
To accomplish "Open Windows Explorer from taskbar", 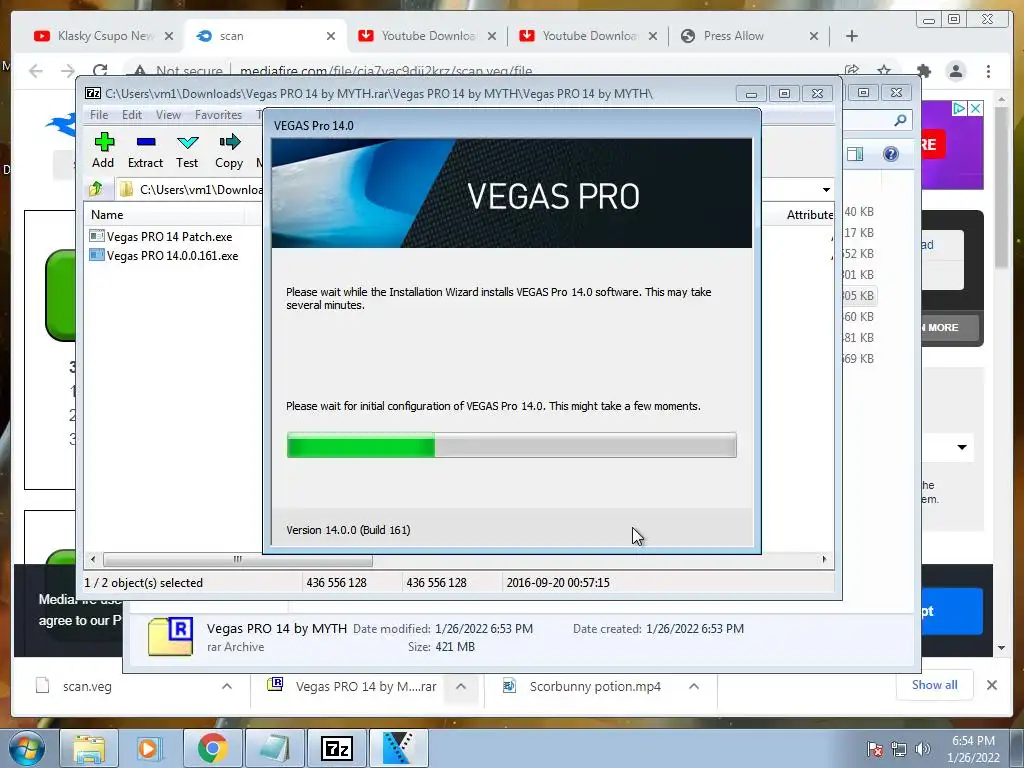I will point(89,748).
